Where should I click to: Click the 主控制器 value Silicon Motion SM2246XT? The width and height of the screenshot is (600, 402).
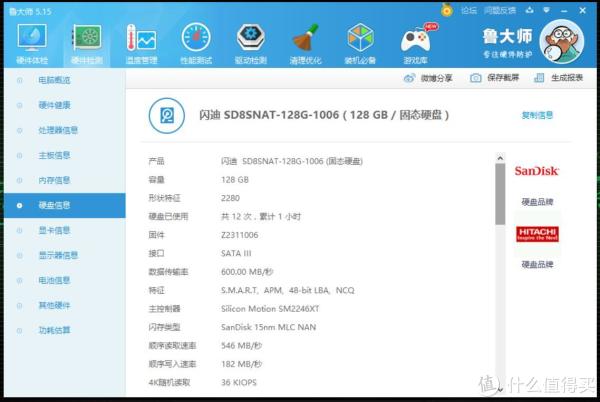(x=270, y=309)
